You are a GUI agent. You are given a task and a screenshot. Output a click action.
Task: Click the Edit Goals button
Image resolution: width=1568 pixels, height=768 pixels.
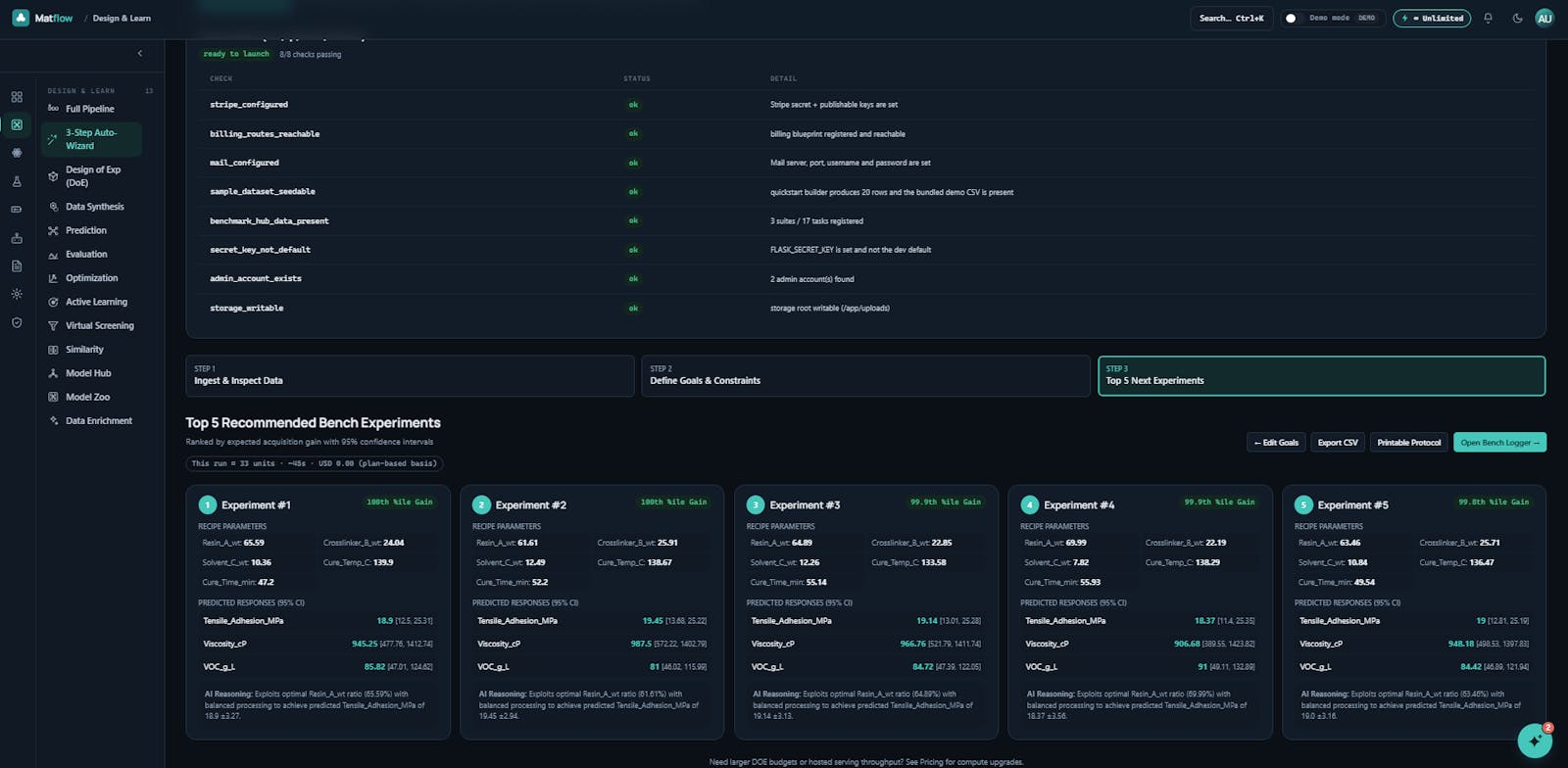(1276, 443)
